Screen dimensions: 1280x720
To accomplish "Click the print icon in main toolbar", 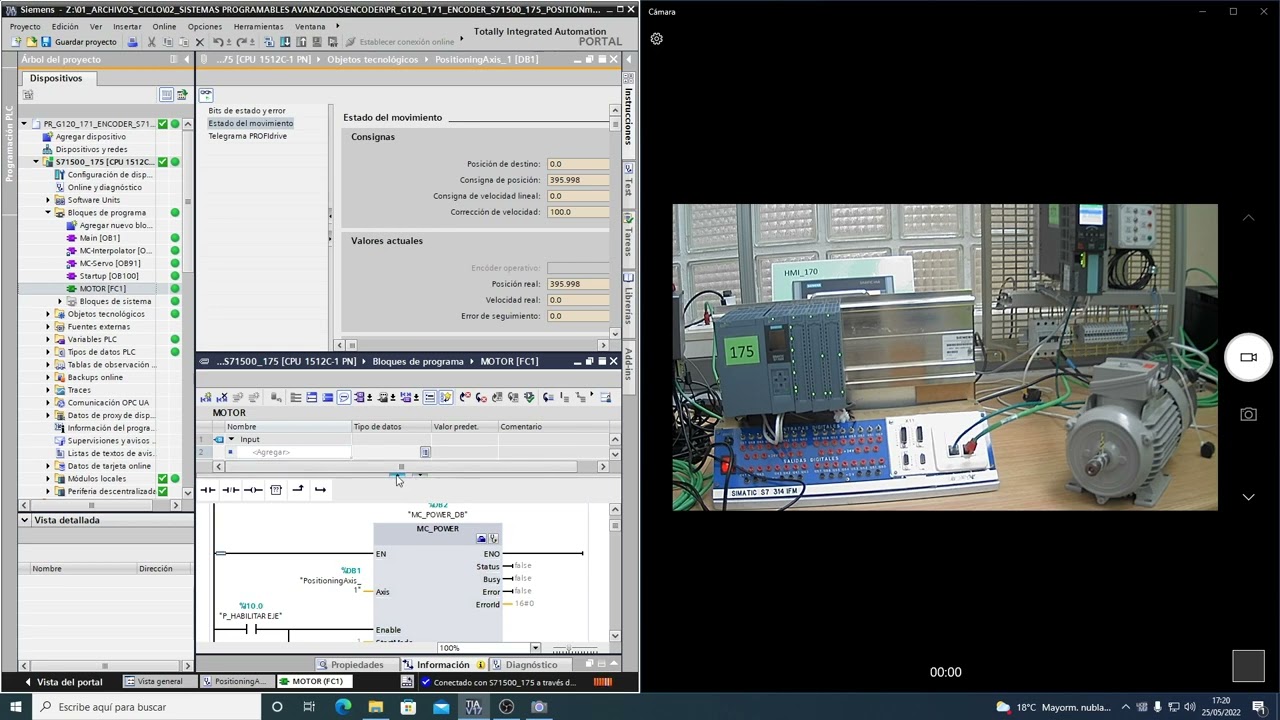I will (133, 42).
